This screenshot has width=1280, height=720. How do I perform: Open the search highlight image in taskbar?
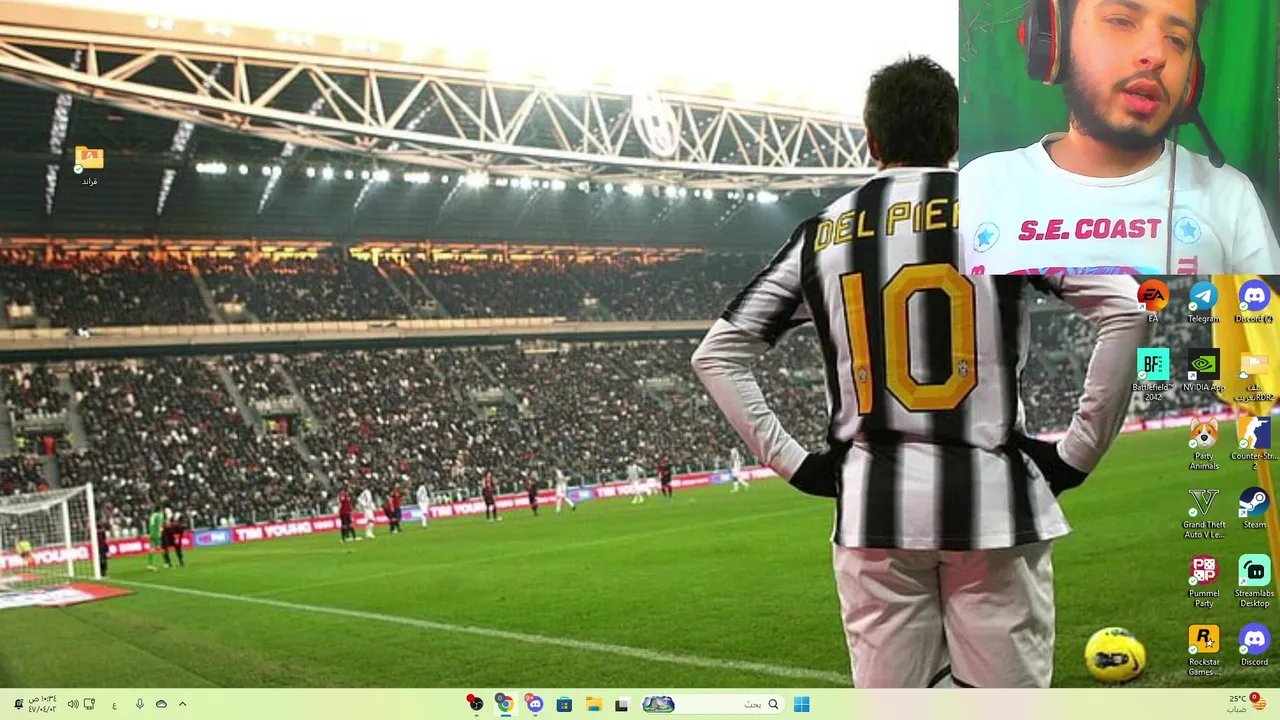658,704
